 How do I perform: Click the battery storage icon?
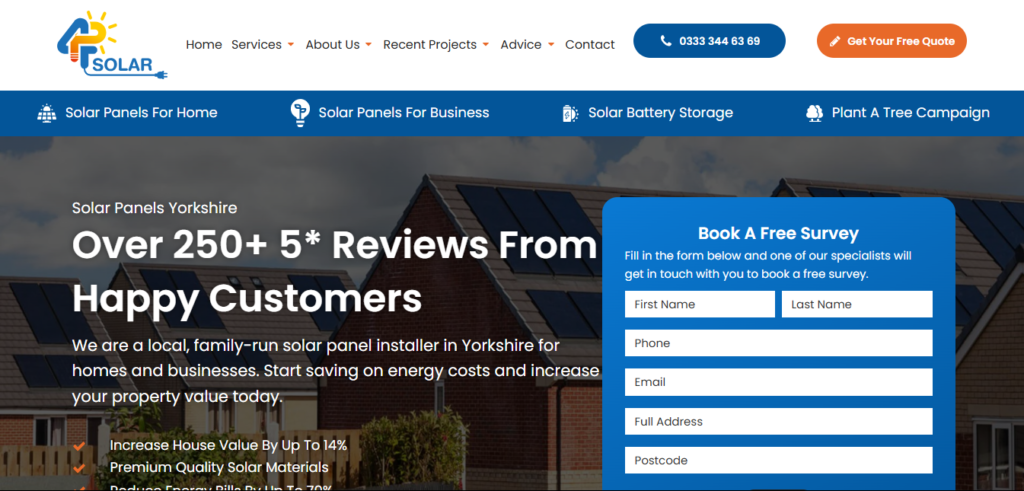(570, 113)
